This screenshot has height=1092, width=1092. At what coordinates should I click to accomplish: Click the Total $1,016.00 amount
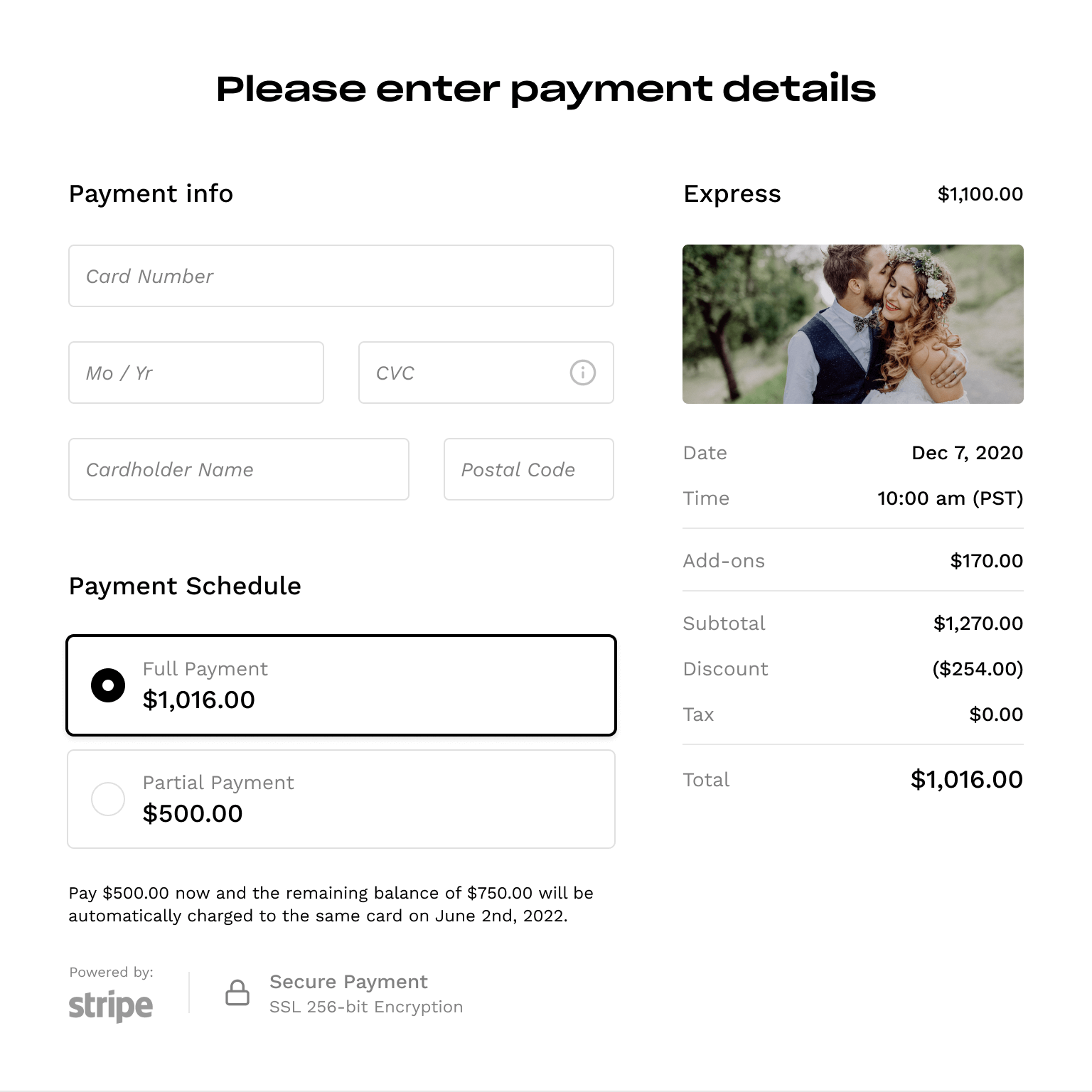tap(967, 780)
